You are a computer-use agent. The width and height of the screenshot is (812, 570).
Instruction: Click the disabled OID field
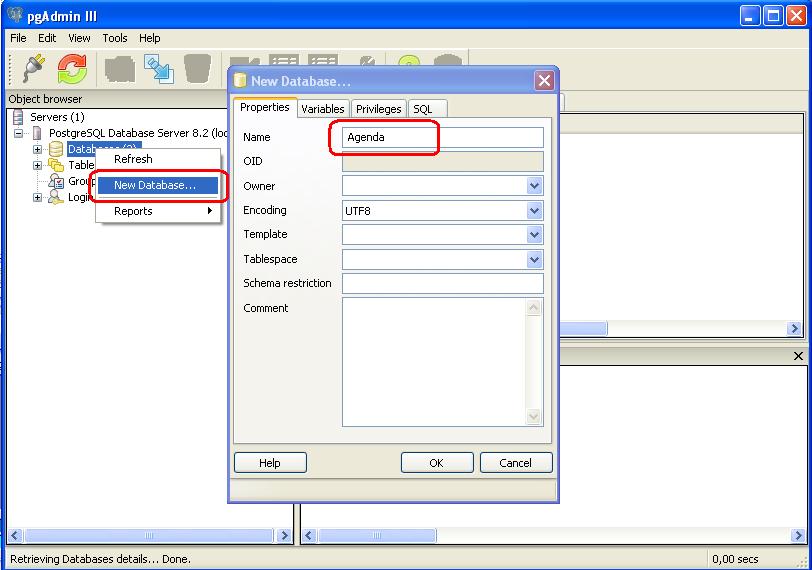point(443,162)
